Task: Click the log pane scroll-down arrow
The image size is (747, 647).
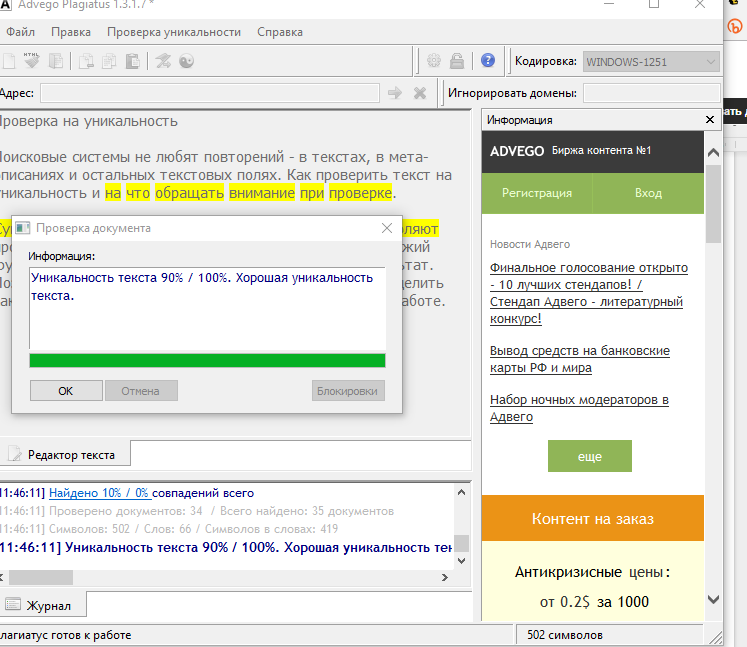Action: click(x=461, y=561)
